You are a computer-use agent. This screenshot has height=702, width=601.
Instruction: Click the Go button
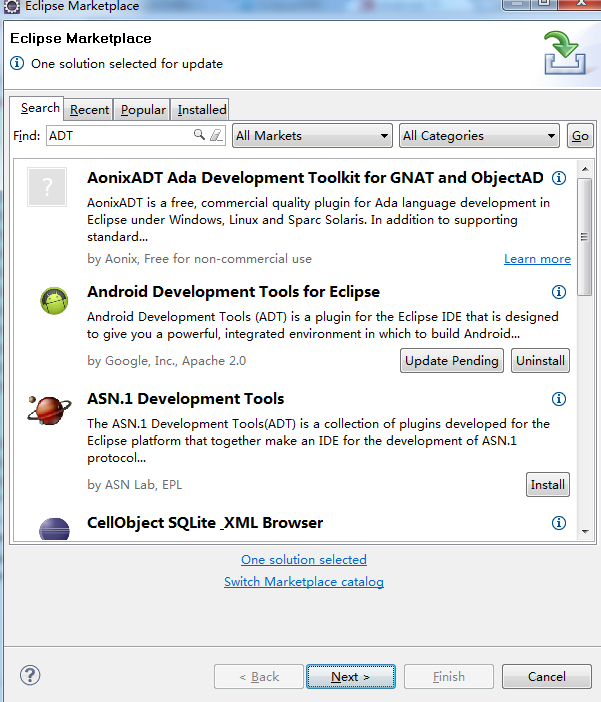580,136
